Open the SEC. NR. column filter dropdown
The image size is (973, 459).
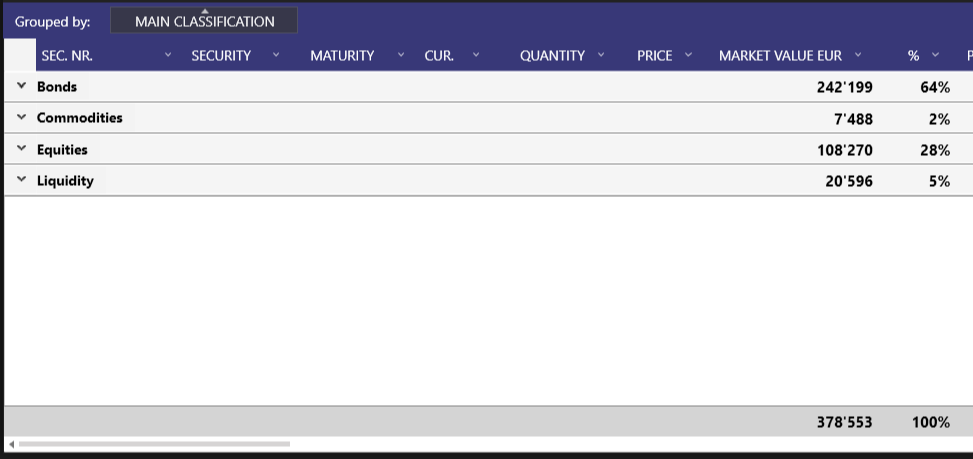(168, 55)
